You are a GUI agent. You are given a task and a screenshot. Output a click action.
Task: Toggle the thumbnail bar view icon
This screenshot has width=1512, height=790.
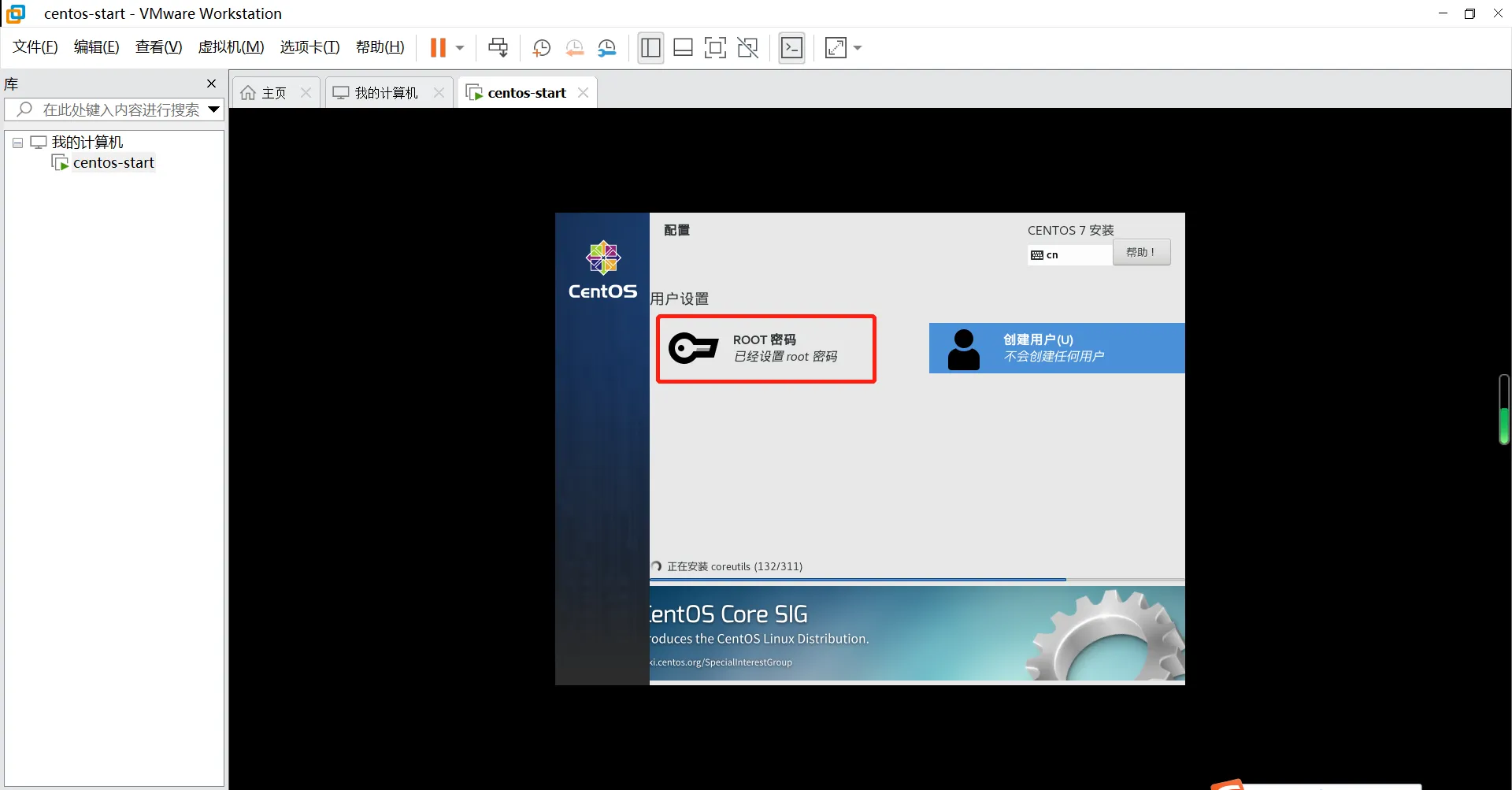coord(683,48)
